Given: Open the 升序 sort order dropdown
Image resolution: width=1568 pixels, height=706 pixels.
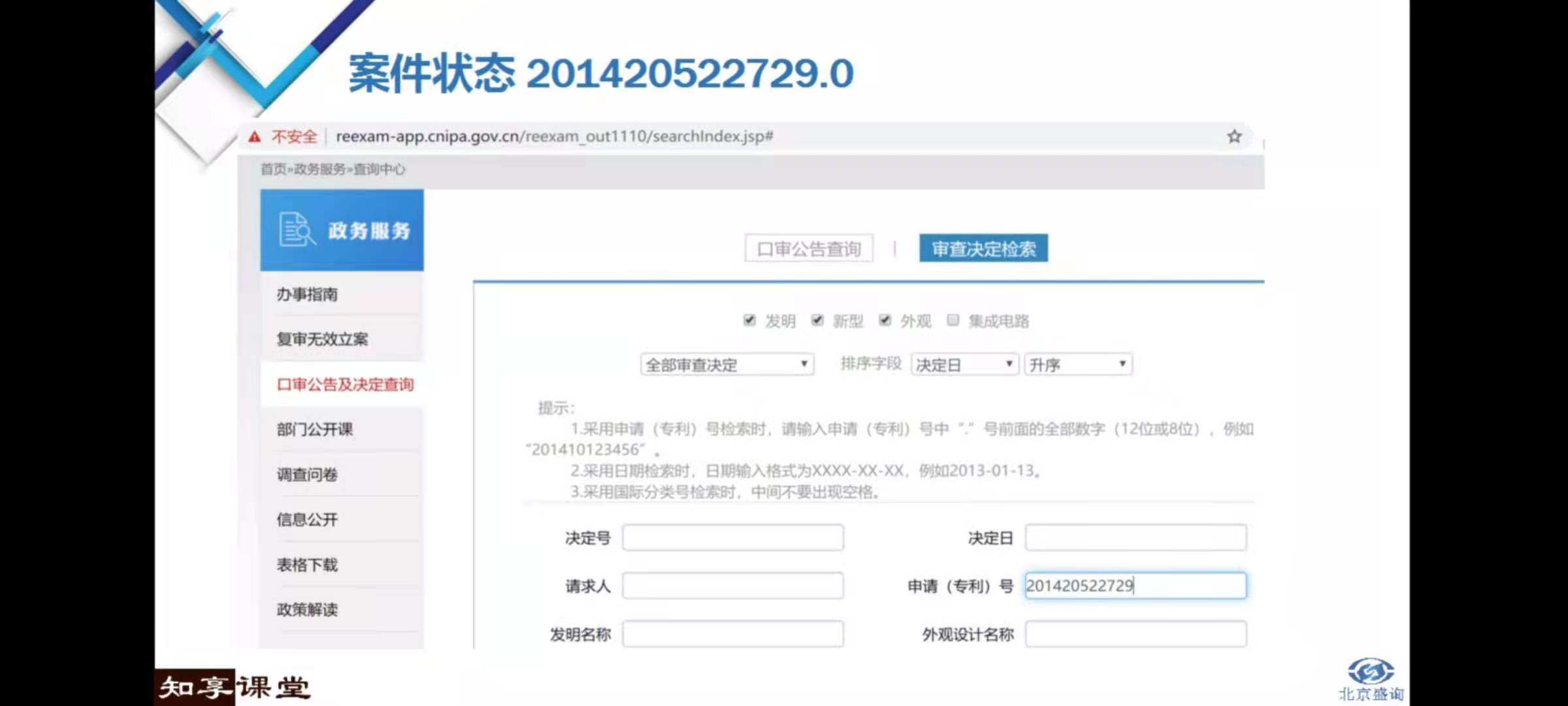Looking at the screenshot, I should point(1077,364).
